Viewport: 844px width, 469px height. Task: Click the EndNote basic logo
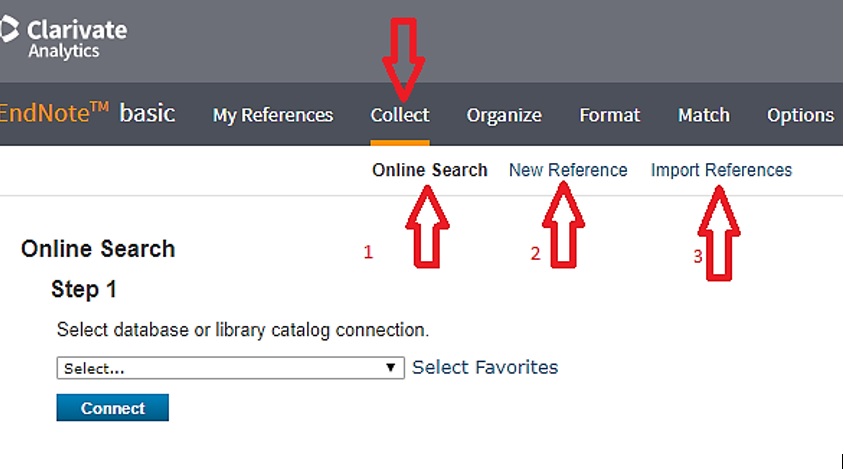click(87, 113)
